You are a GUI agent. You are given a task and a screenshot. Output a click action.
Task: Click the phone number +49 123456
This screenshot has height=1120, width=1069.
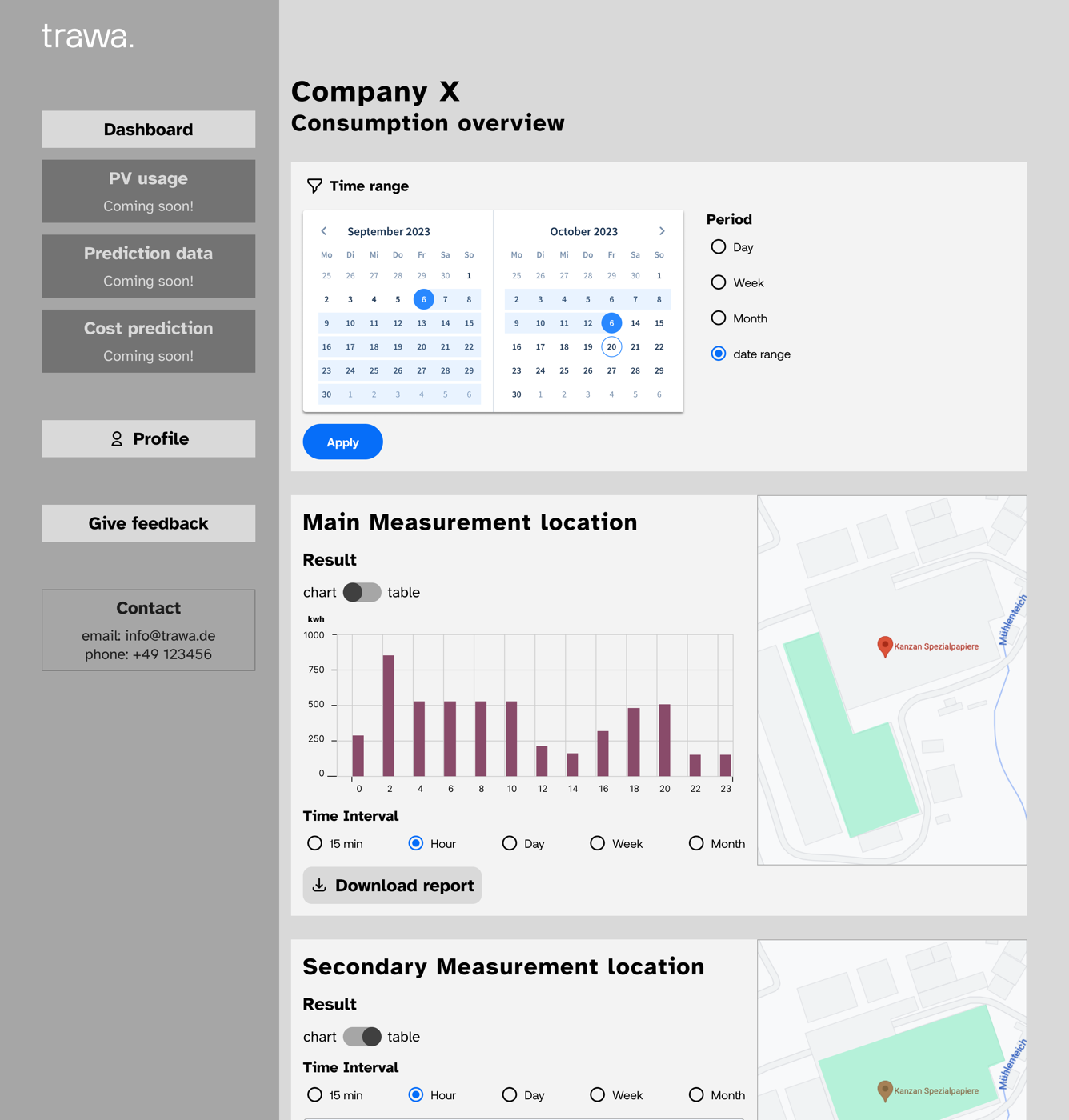pyautogui.click(x=172, y=654)
